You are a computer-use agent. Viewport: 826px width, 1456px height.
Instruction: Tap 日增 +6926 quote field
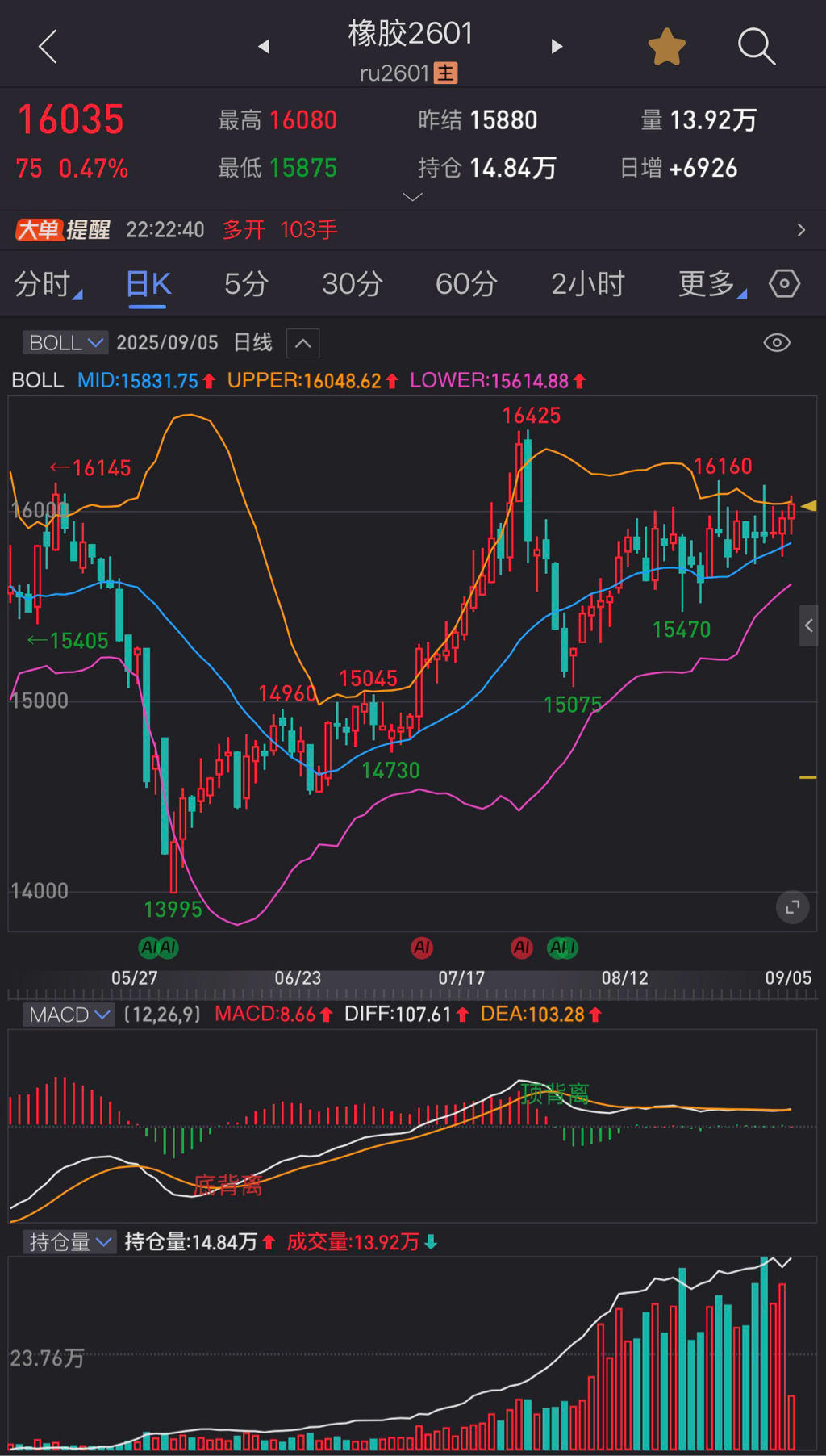678,168
